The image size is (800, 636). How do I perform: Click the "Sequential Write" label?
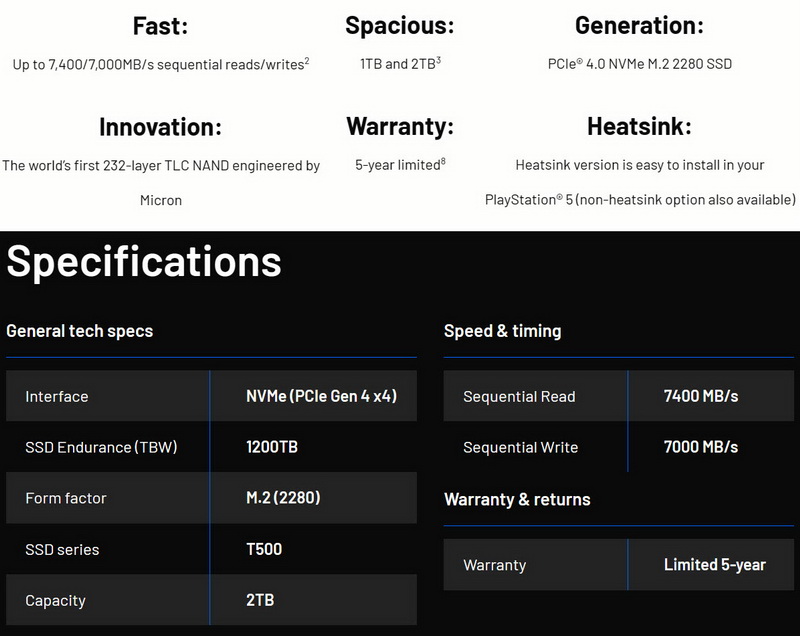pyautogui.click(x=520, y=447)
